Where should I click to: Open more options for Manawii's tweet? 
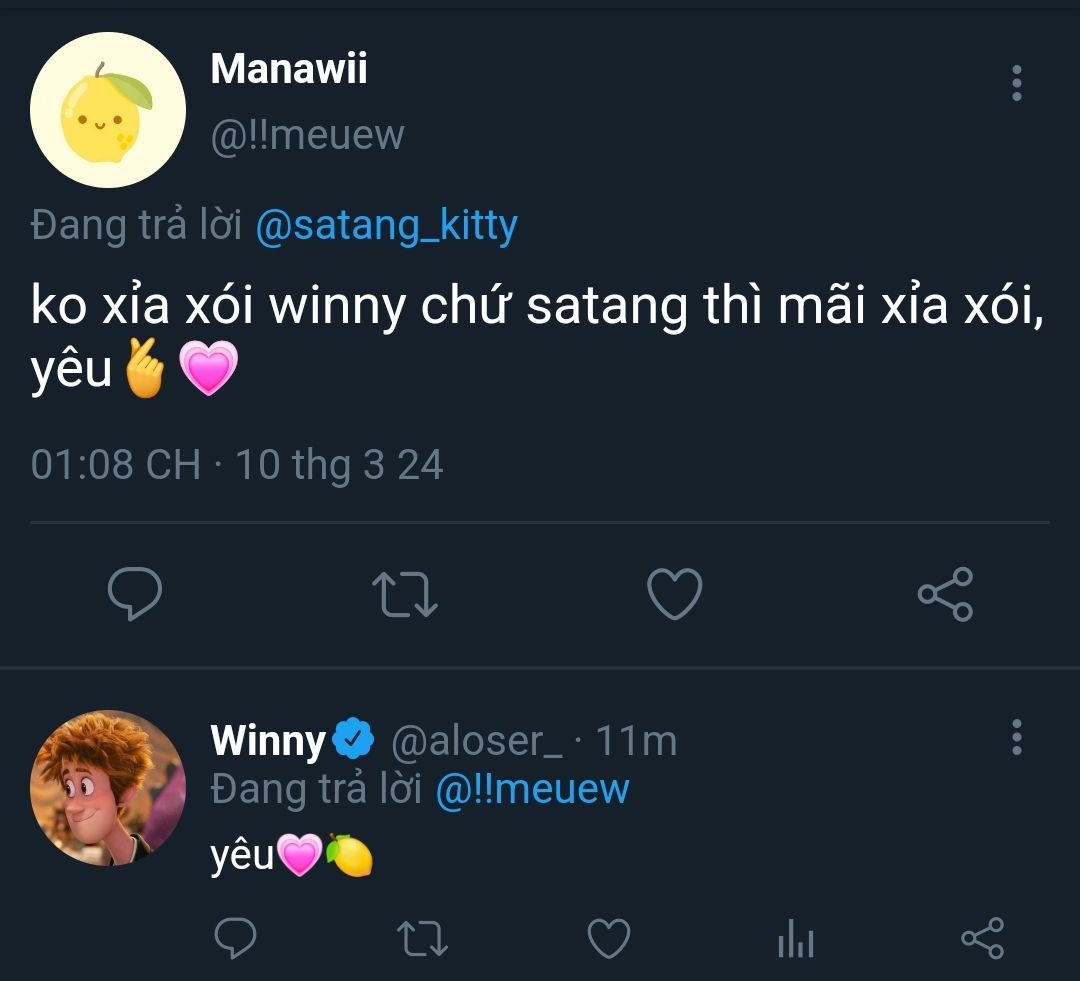pos(1017,84)
